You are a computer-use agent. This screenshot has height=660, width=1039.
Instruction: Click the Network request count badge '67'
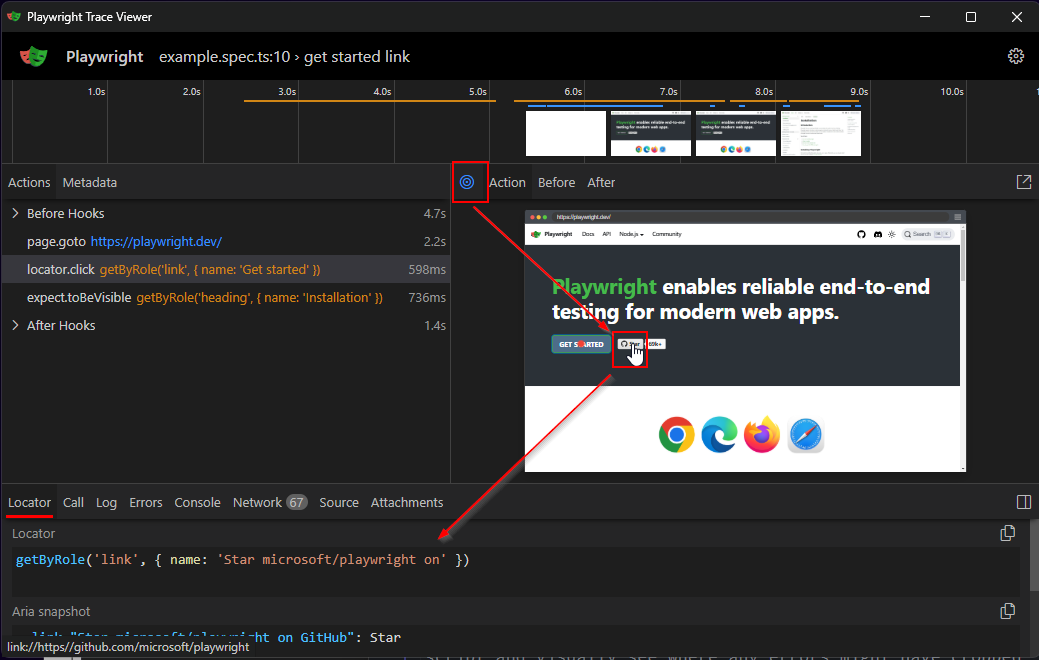click(296, 502)
